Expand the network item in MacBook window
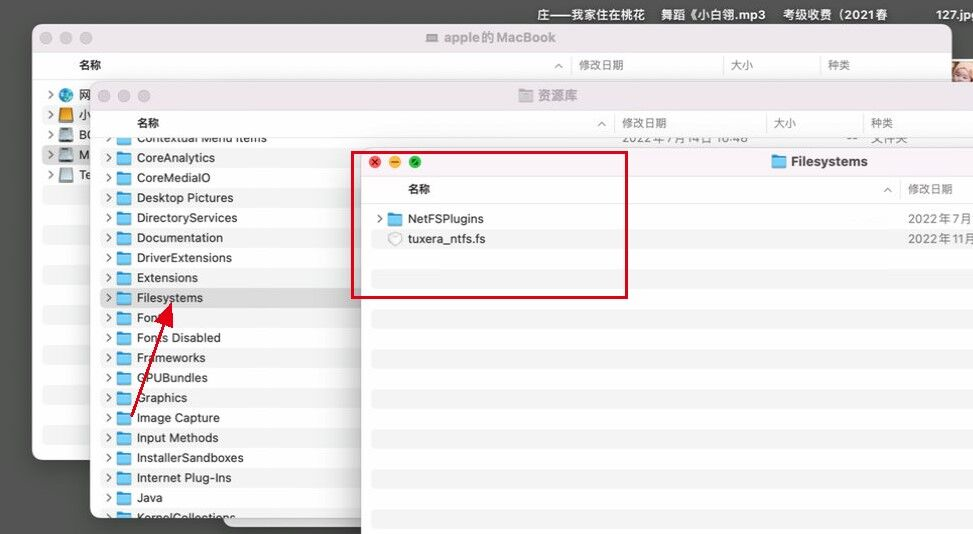This screenshot has width=973, height=534. (x=50, y=95)
